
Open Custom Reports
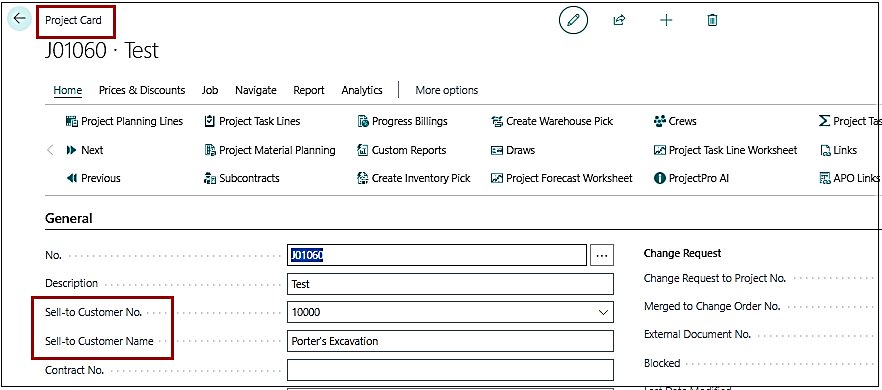pos(402,150)
